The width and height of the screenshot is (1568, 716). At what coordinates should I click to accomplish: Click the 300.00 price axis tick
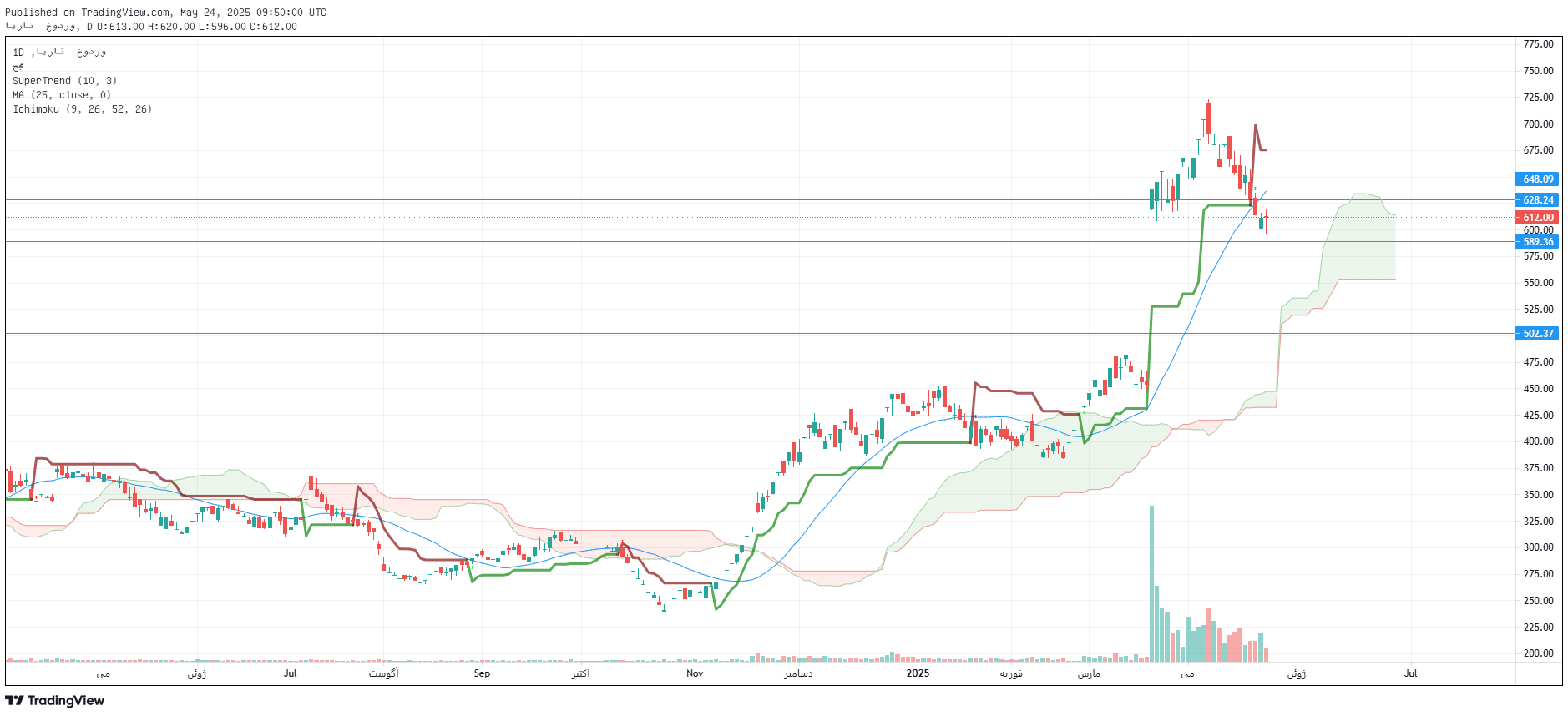[x=1538, y=547]
